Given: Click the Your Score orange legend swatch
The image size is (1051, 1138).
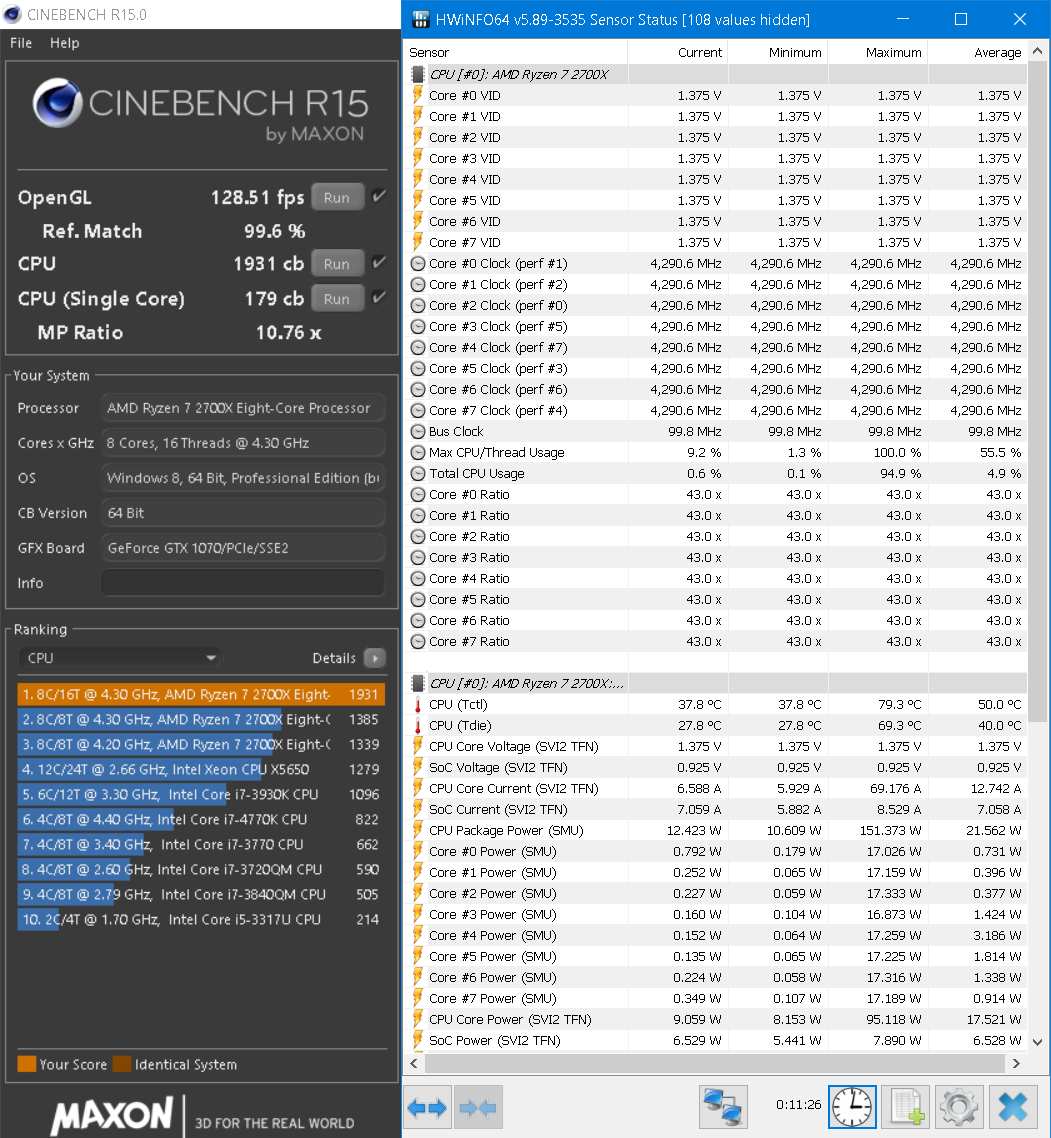Looking at the screenshot, I should 27,1064.
